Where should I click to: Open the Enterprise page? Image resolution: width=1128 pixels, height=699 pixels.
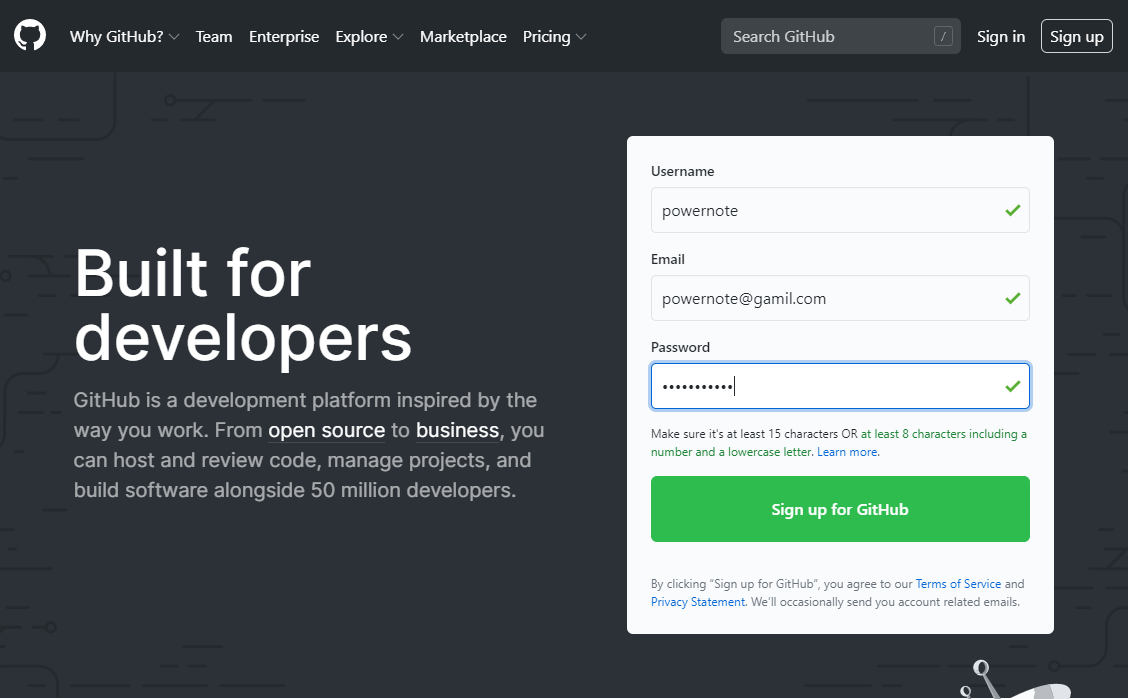pos(283,37)
